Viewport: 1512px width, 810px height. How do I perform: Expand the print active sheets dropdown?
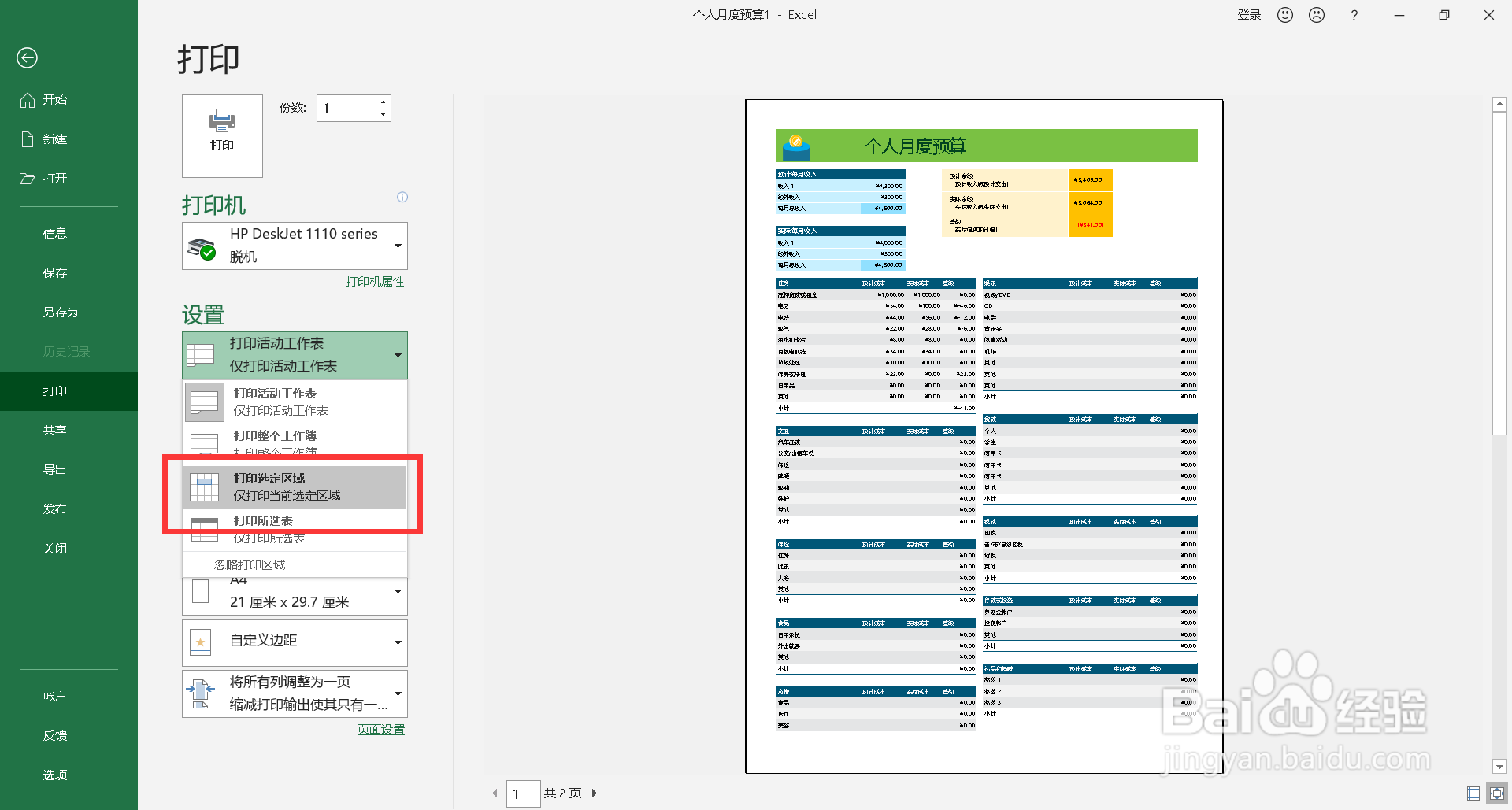coord(295,355)
